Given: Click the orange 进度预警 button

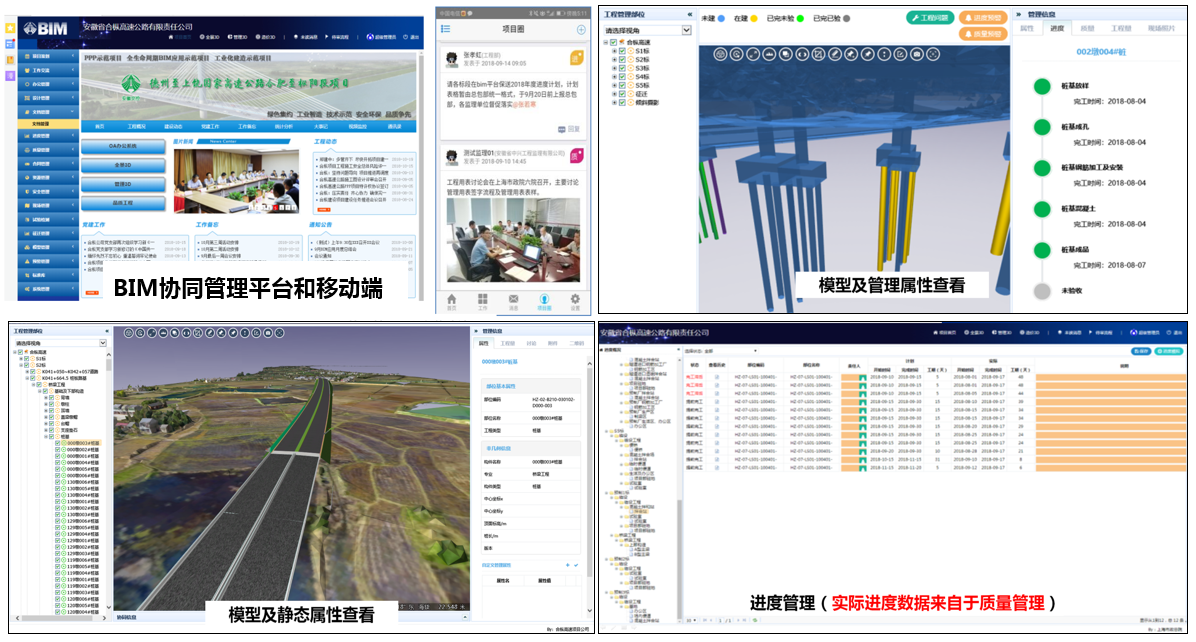Looking at the screenshot, I should (x=984, y=18).
